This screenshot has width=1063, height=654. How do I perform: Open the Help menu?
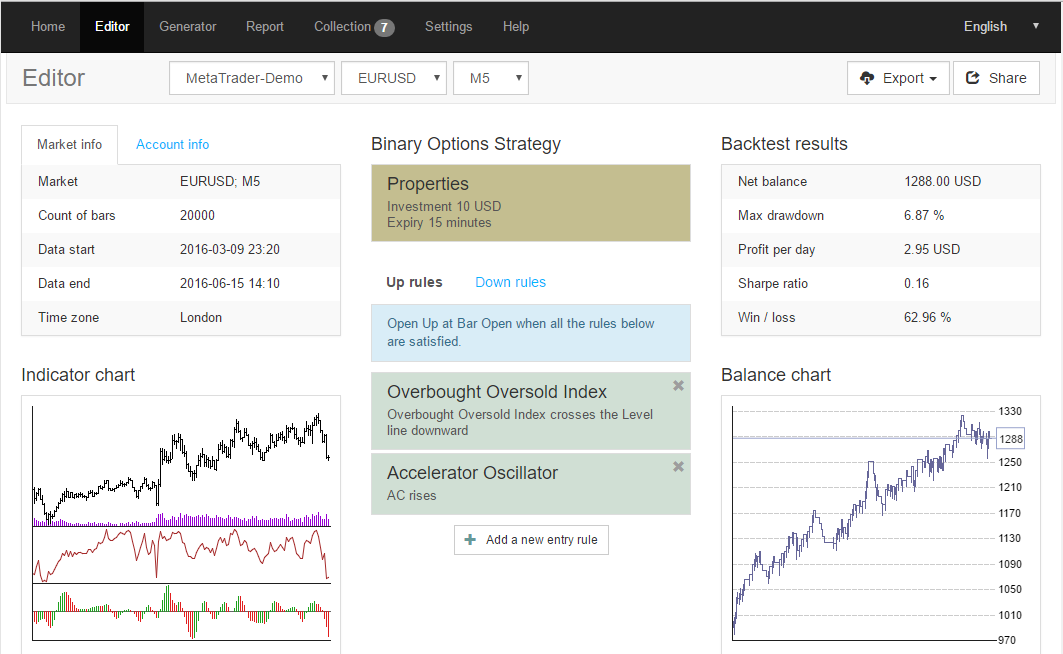(x=516, y=27)
